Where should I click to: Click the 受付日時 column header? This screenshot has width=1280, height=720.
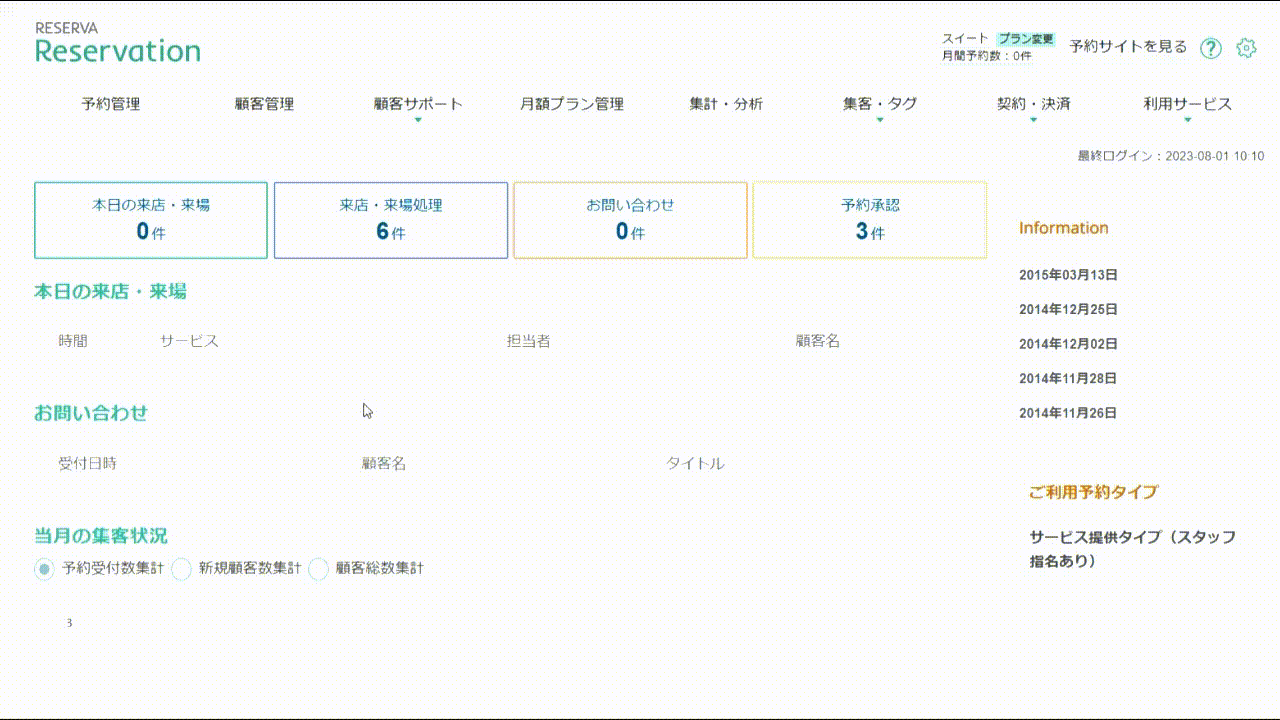[87, 464]
